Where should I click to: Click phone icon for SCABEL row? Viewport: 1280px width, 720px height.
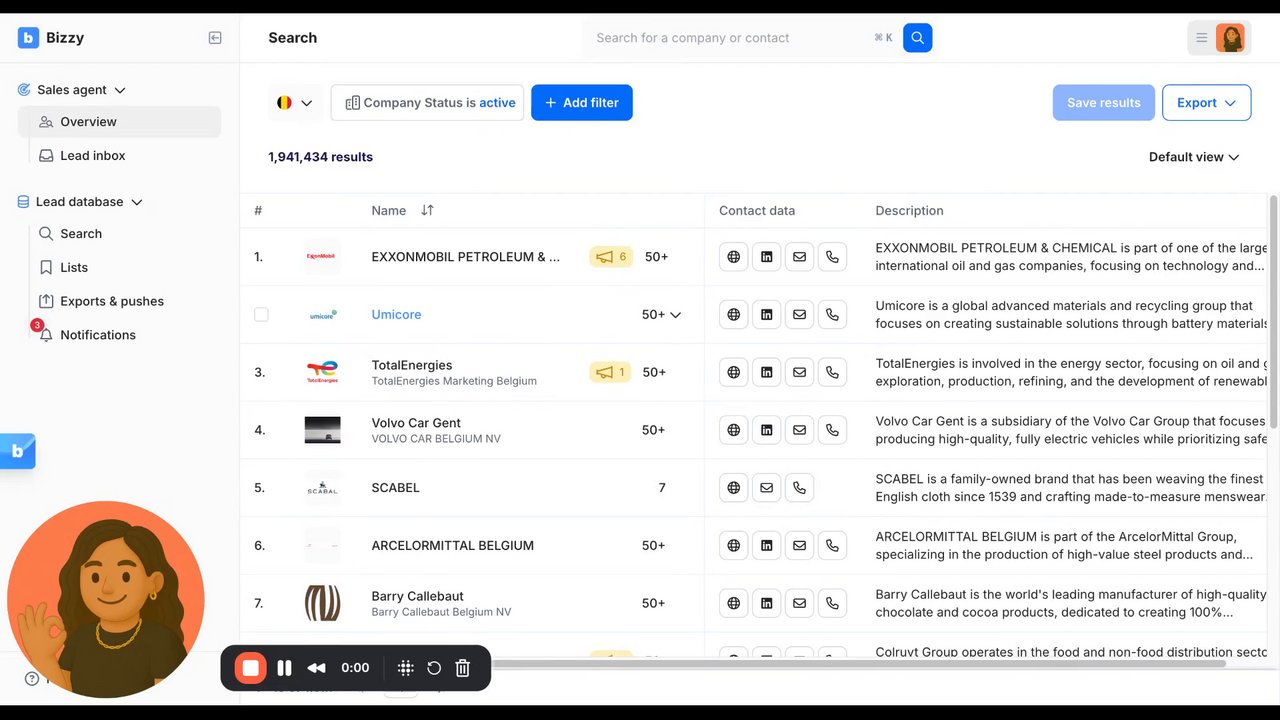tap(799, 488)
